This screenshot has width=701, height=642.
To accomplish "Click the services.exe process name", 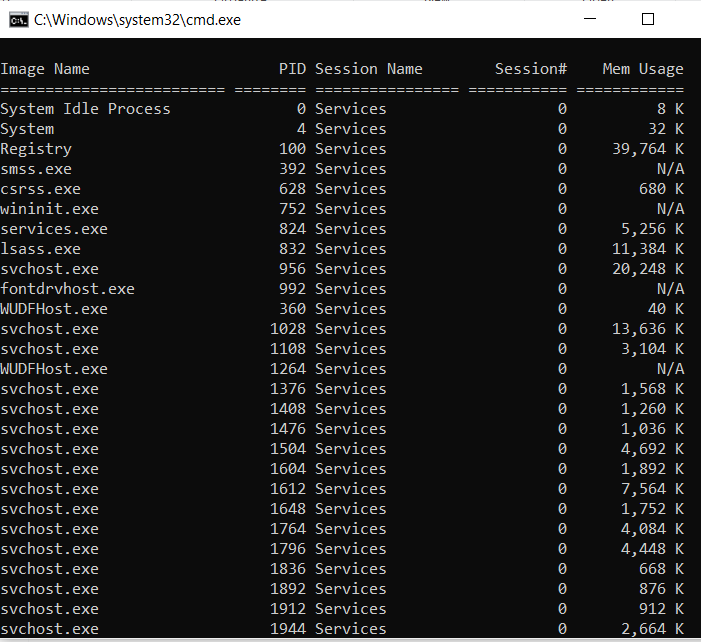I will click(54, 229).
